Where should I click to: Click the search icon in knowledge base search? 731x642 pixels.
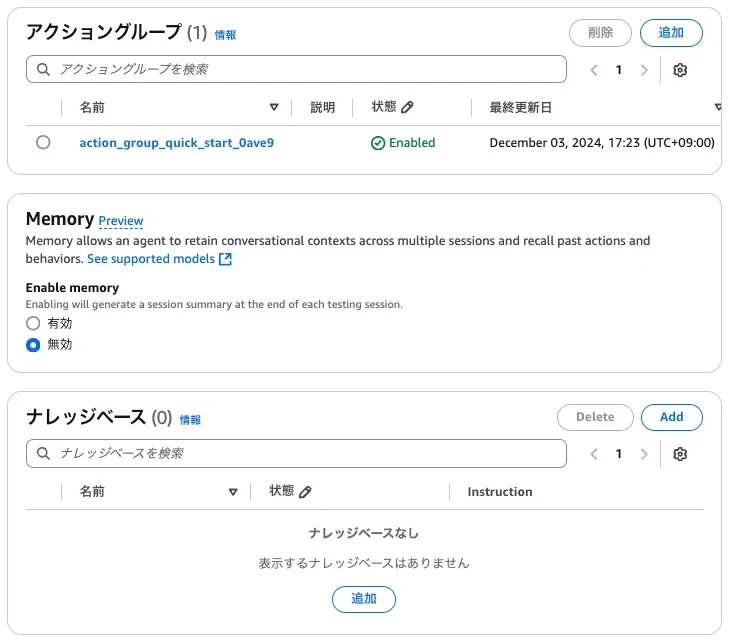pos(43,453)
